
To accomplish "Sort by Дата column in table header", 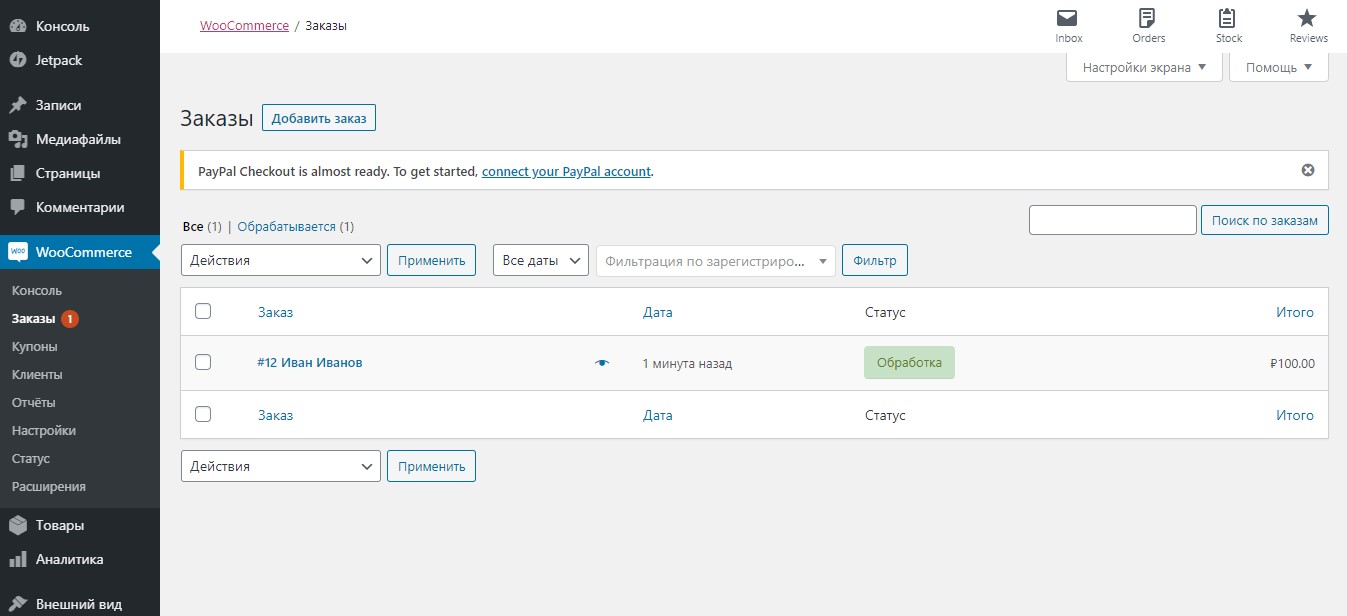I will point(657,312).
